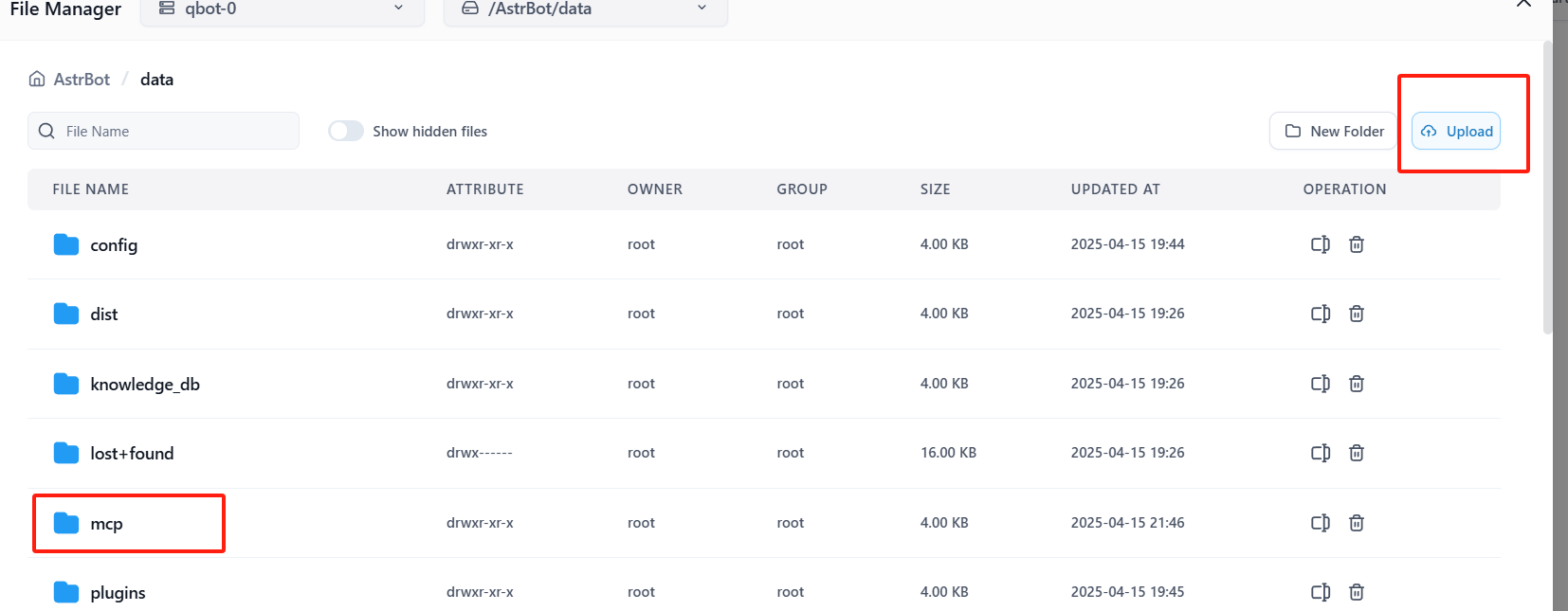Click the Upload button
Image resolution: width=1568 pixels, height=611 pixels.
tap(1456, 131)
